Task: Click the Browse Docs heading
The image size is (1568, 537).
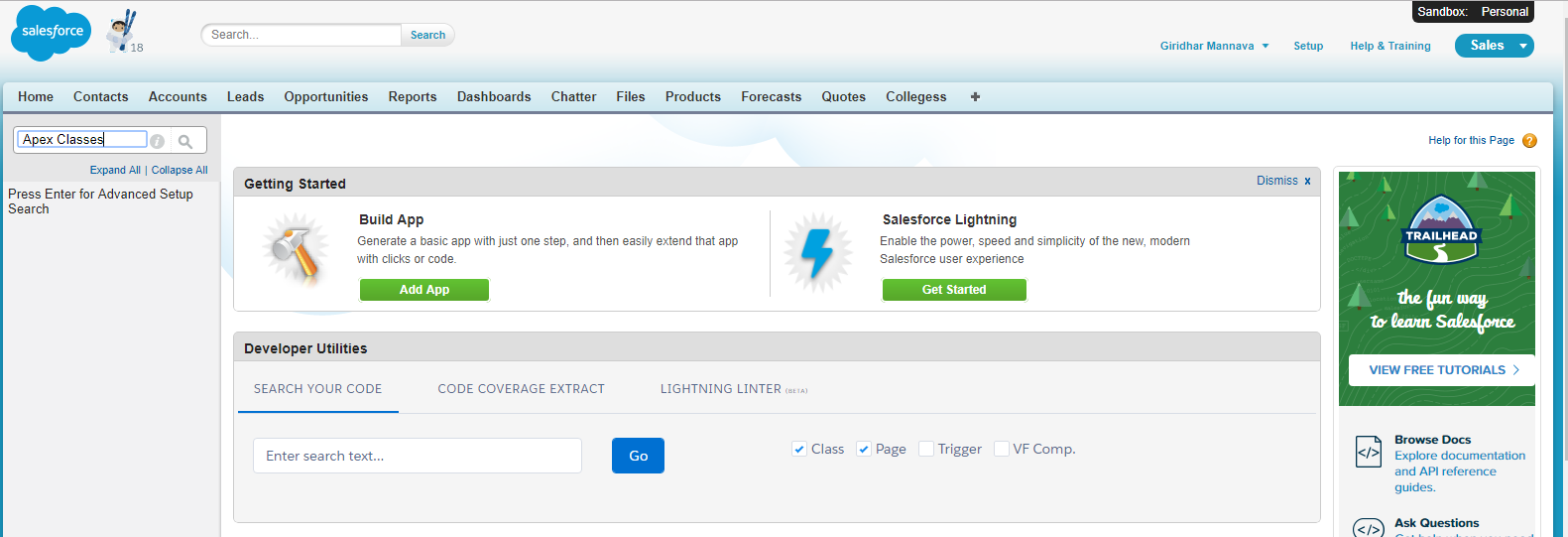Action: coord(1432,440)
